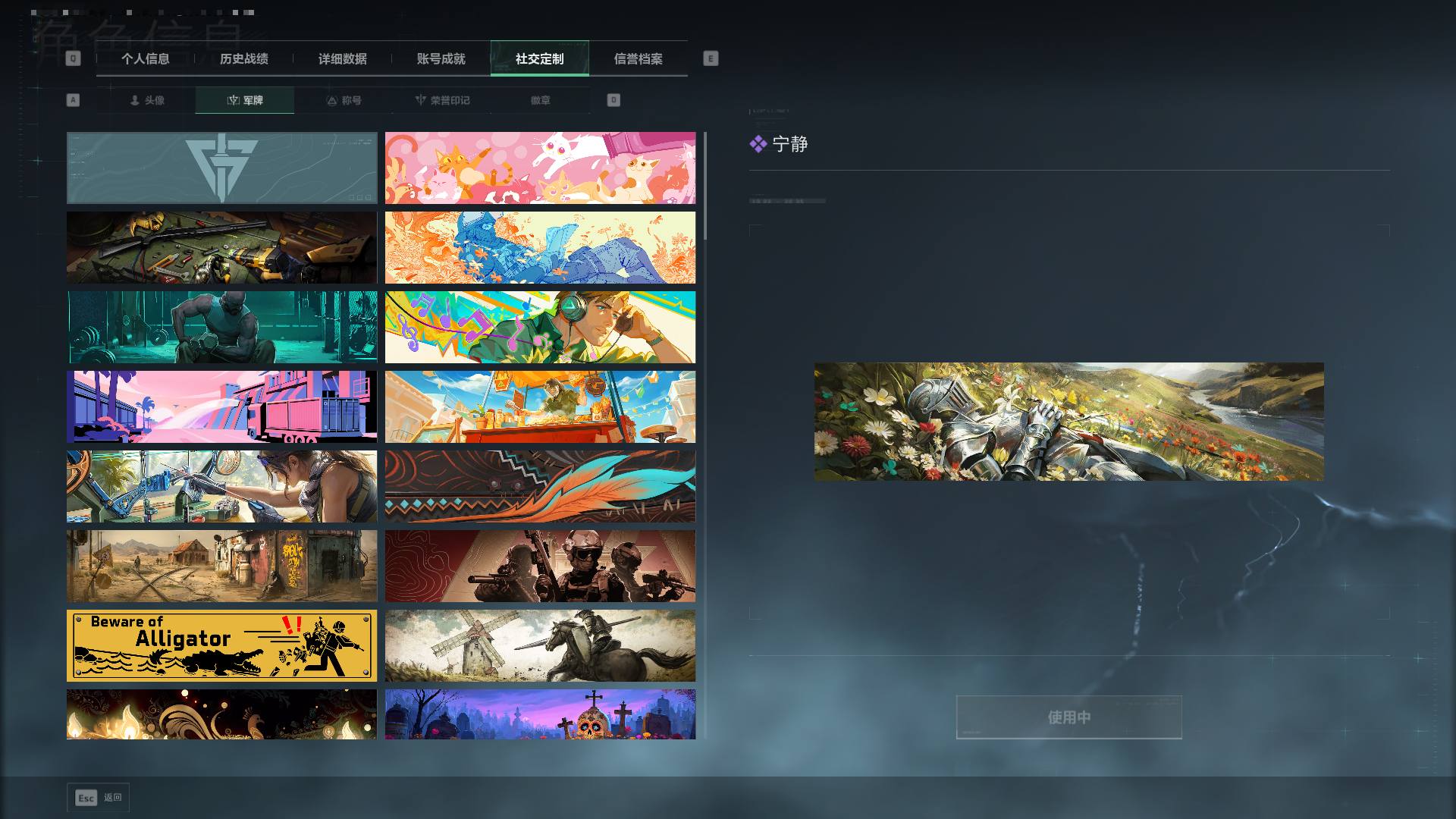
Task: Click the Esc 返回 back button
Action: pyautogui.click(x=98, y=798)
